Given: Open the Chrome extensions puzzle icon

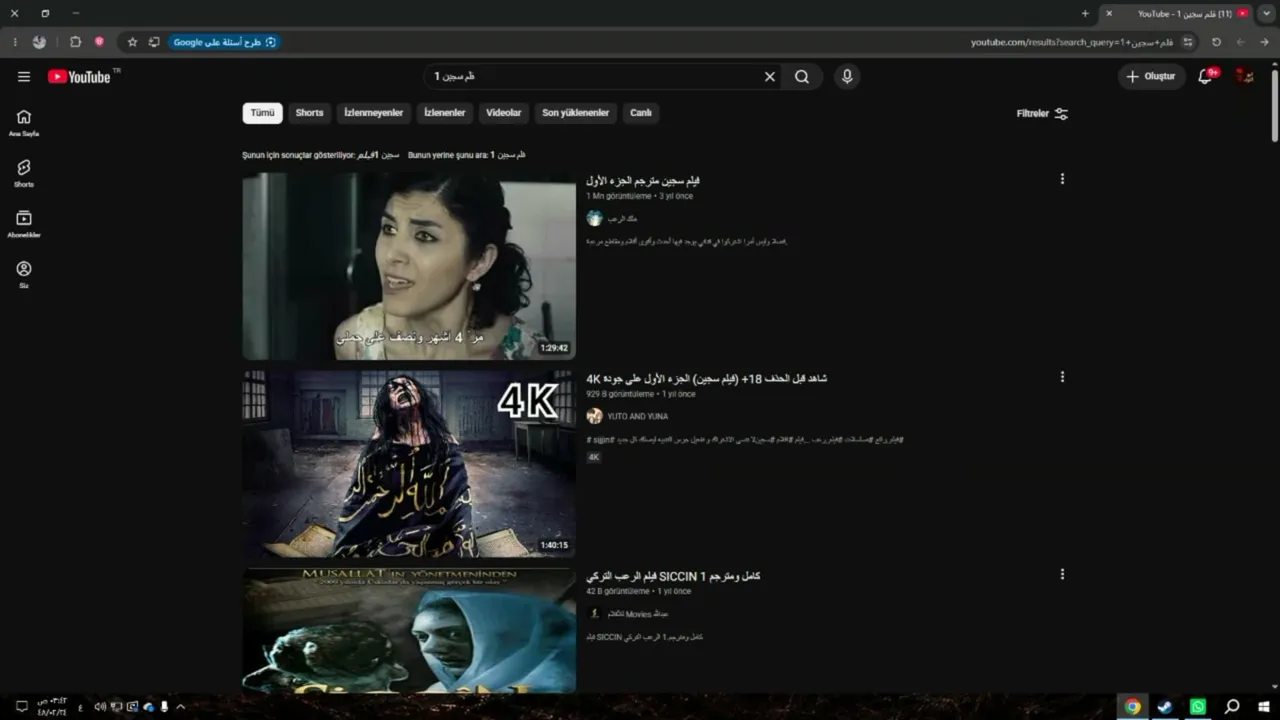Looking at the screenshot, I should (75, 42).
